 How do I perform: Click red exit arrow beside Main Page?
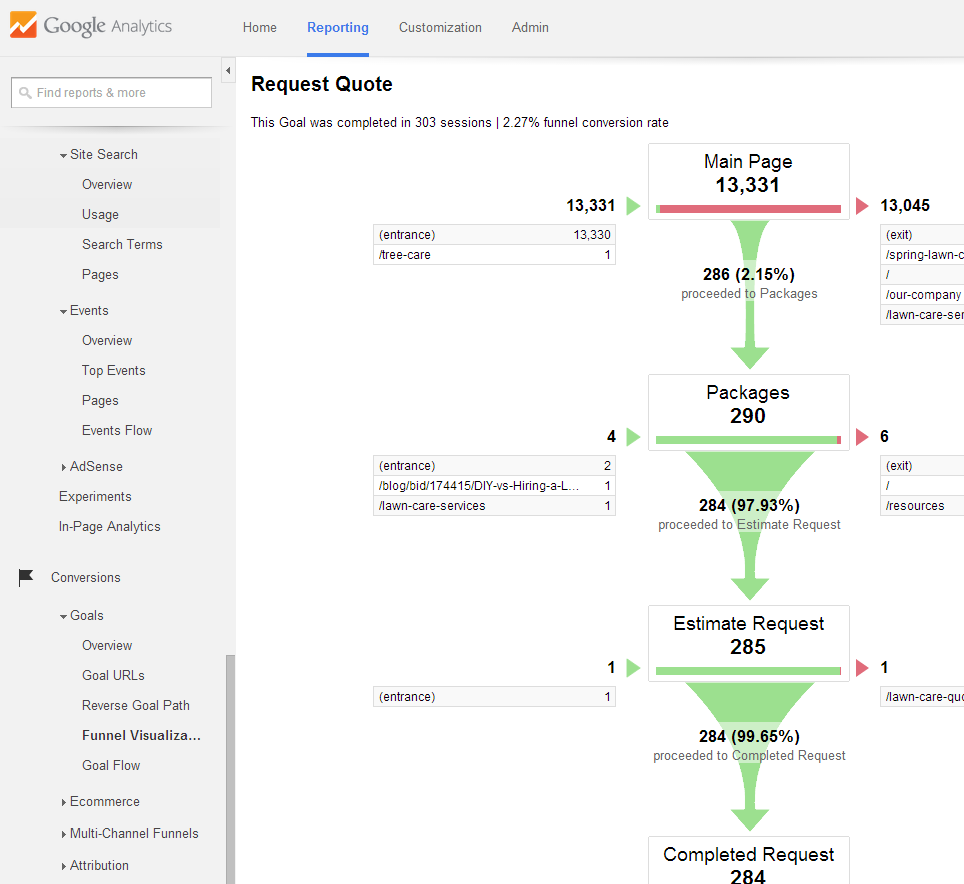[x=862, y=206]
